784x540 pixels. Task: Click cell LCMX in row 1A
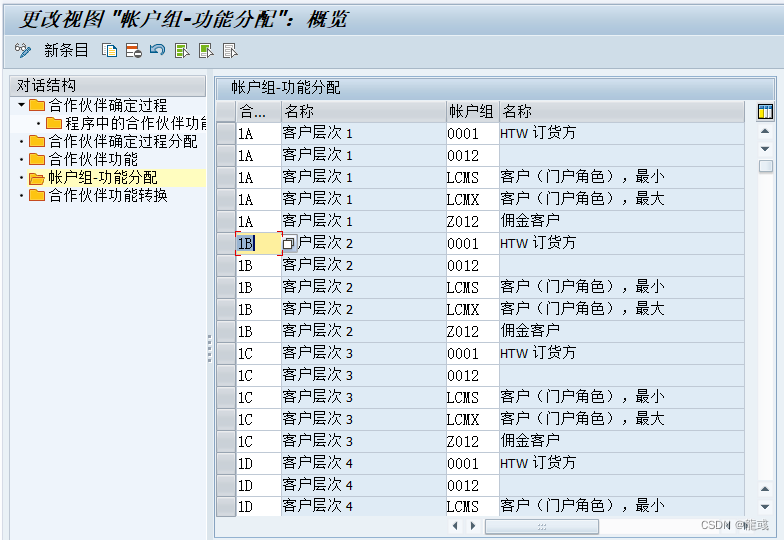click(x=472, y=200)
